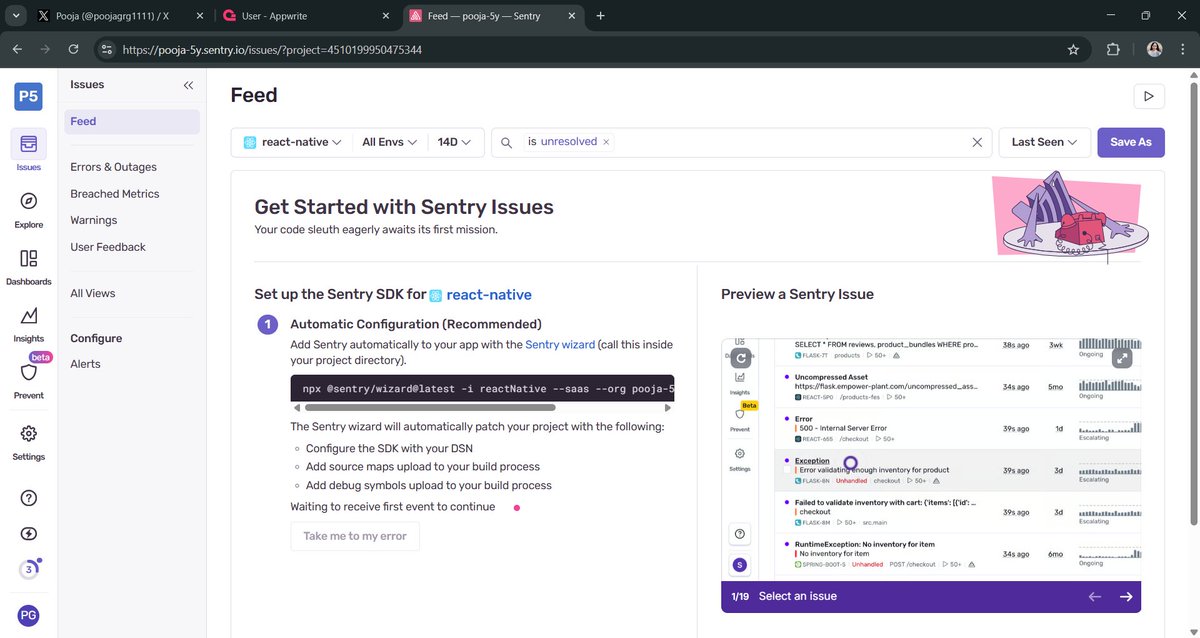1200x638 pixels.
Task: Click the Take me to my error button
Action: tap(355, 536)
